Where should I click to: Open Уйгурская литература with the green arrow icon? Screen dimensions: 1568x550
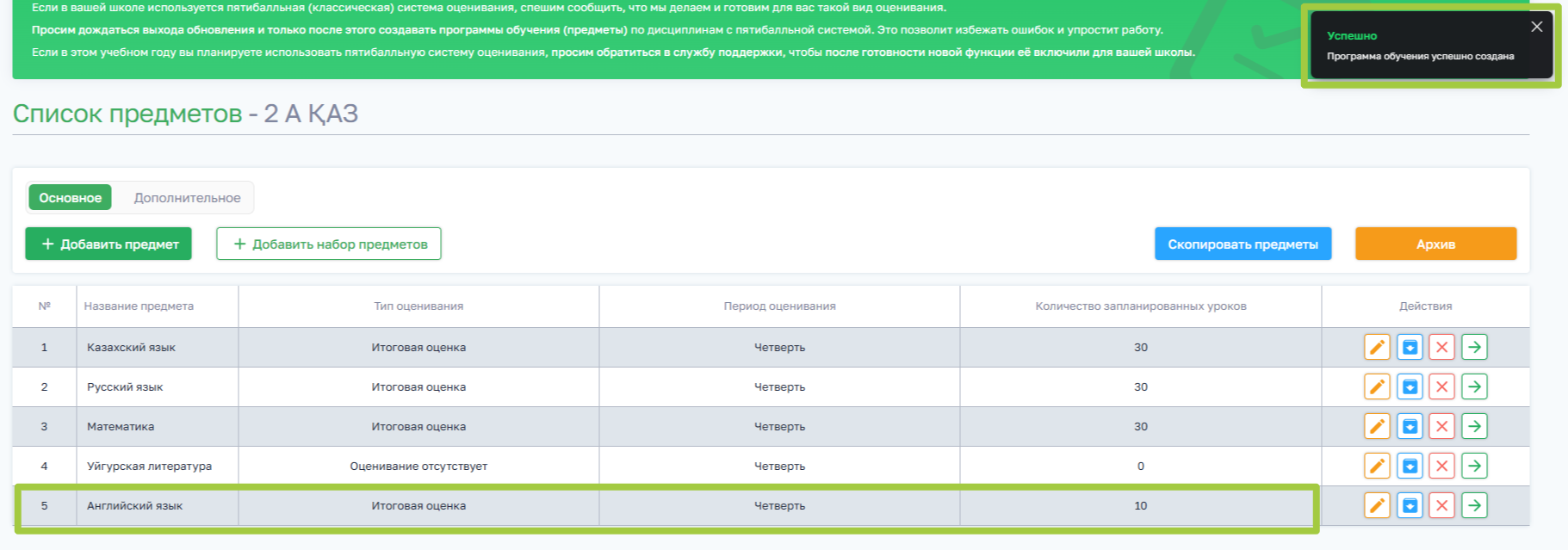coord(1474,466)
